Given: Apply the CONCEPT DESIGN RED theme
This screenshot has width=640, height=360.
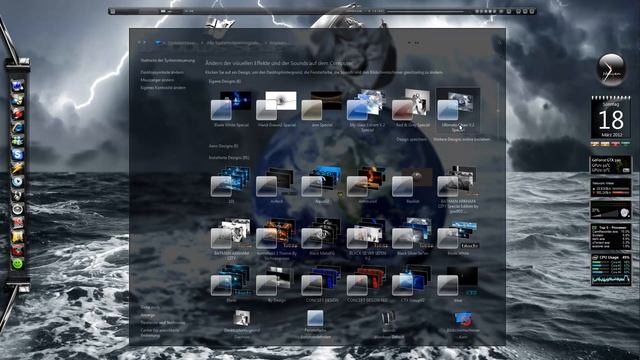Looking at the screenshot, I should pos(367,284).
